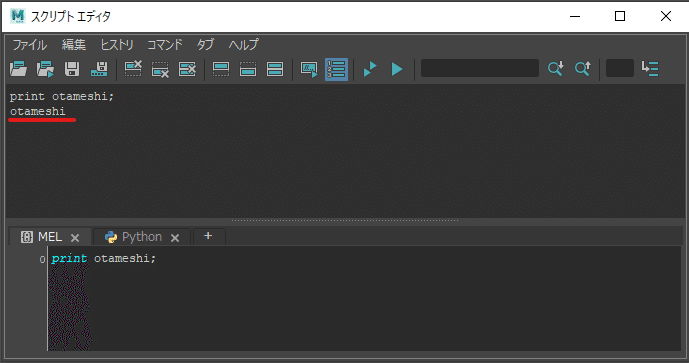Screen dimensions: 689x363
Task: Click the Search Up magnifier icon
Action: [x=583, y=69]
